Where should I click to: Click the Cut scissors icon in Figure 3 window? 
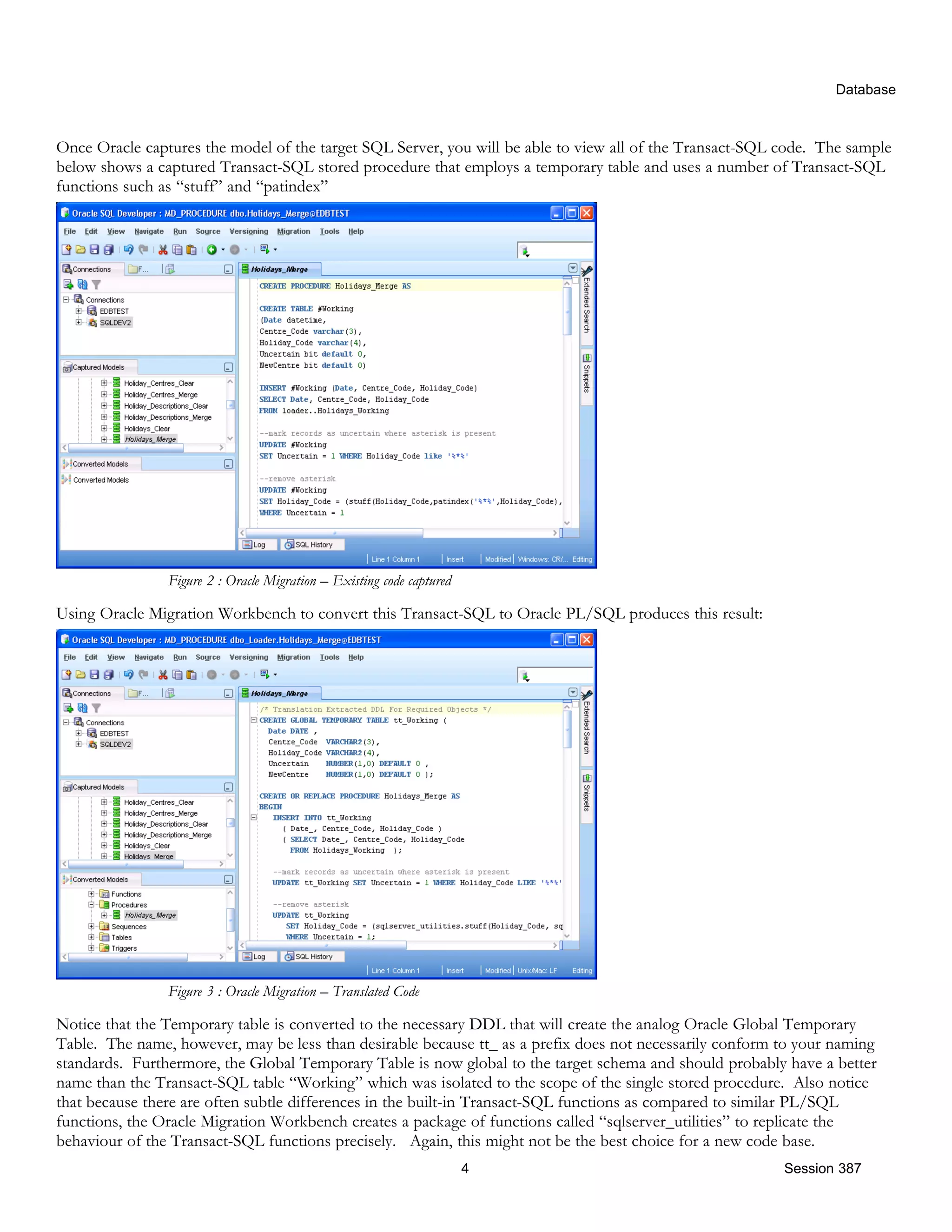coord(163,674)
